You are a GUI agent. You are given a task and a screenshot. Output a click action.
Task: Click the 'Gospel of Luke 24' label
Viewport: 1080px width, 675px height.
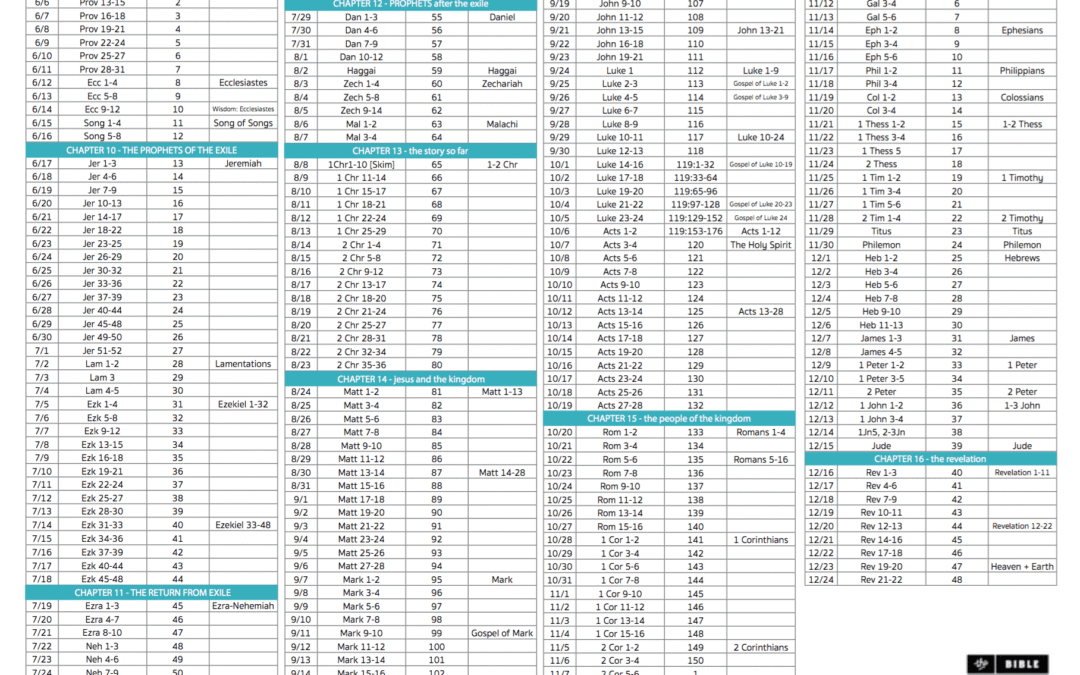[760, 218]
